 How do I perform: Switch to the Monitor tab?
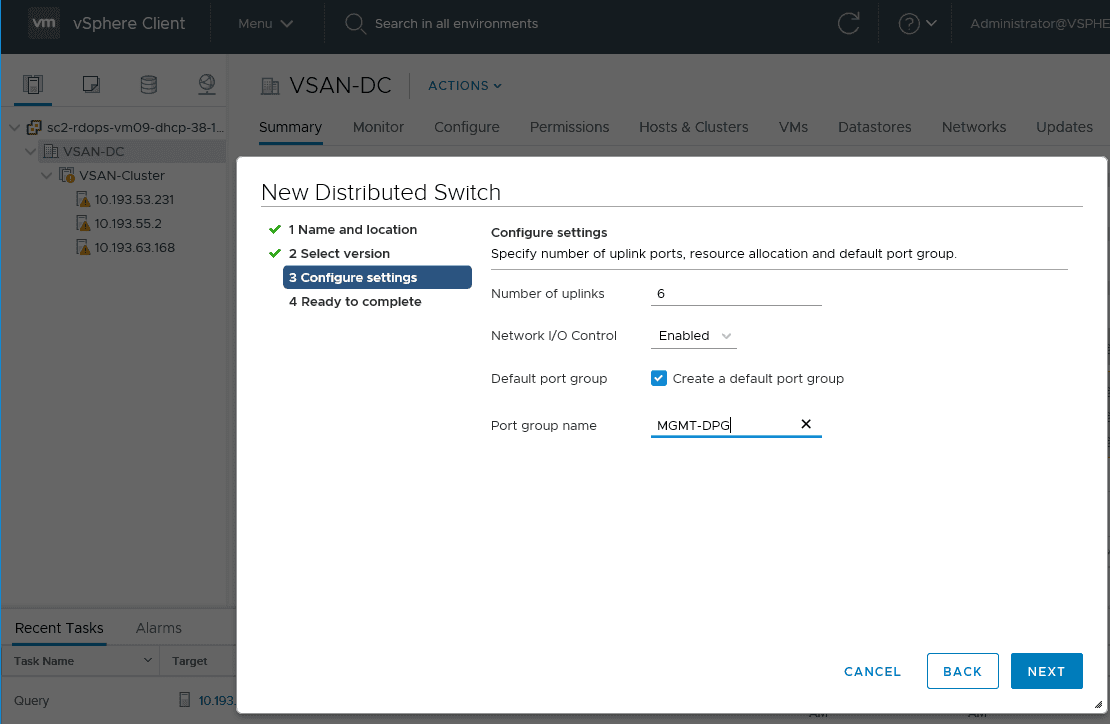(x=378, y=127)
